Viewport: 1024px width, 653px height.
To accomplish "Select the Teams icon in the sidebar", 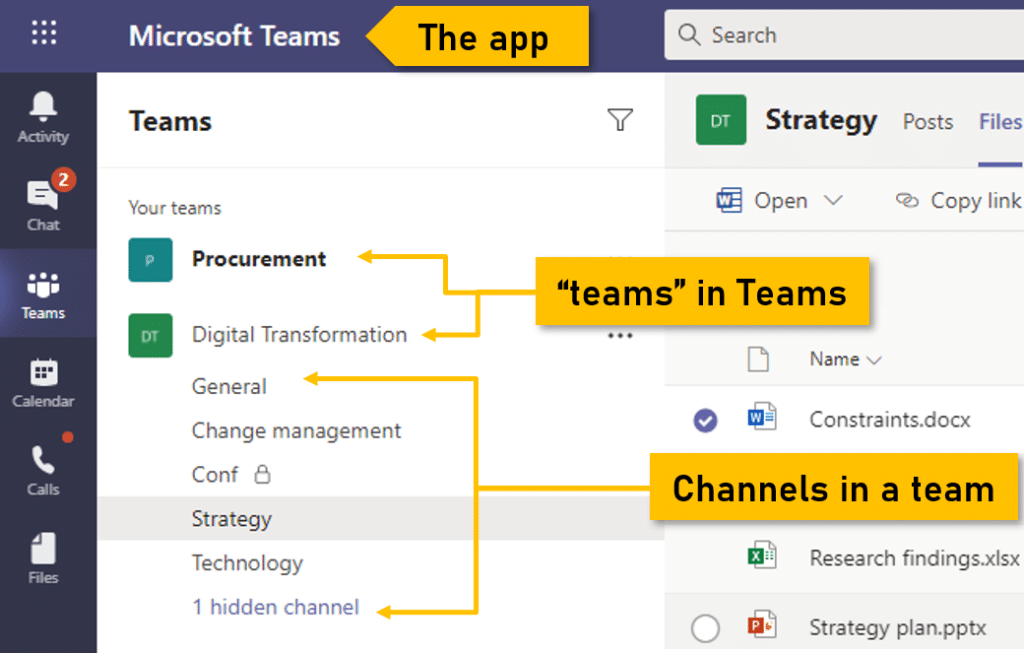I will point(42,290).
